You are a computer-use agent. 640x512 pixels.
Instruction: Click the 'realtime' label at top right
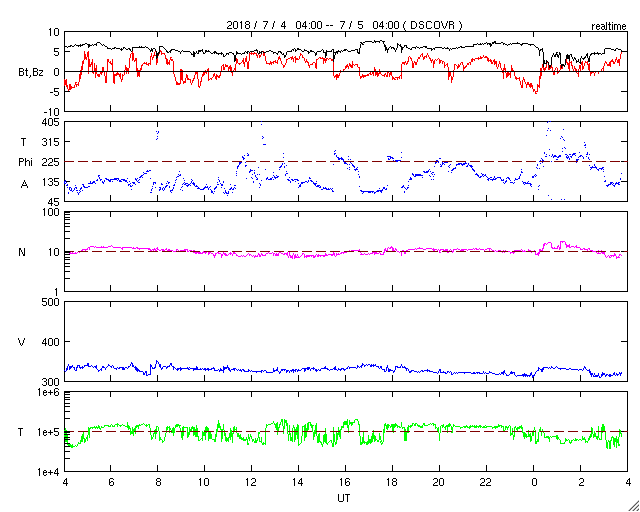click(609, 27)
